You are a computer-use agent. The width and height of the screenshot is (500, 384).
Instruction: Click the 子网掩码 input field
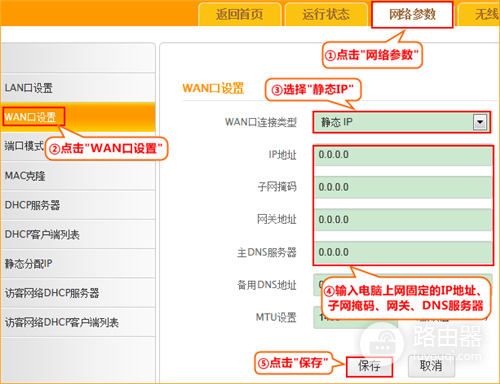coord(403,187)
